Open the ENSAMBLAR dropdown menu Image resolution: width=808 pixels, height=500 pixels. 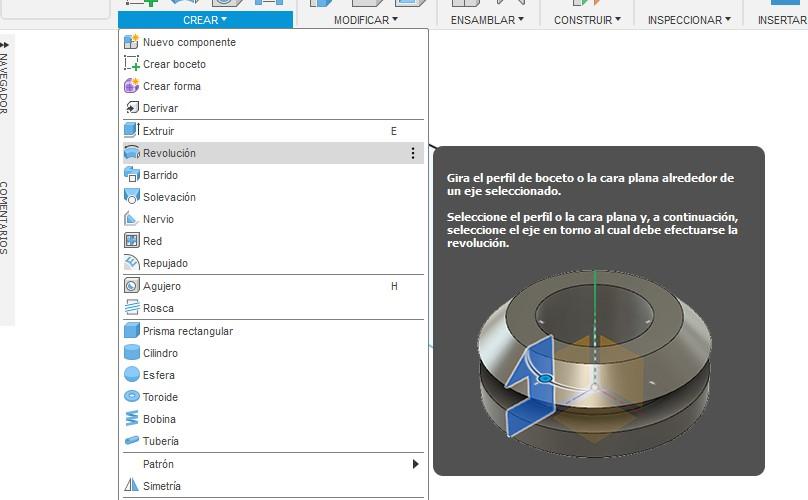[487, 20]
